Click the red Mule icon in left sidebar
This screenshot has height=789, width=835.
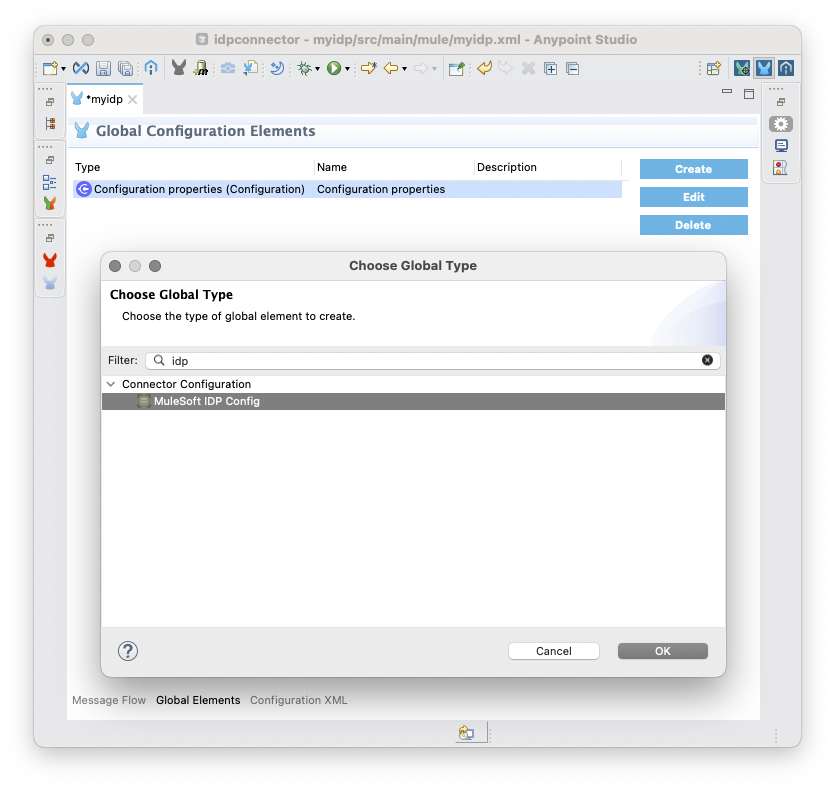click(x=49, y=260)
